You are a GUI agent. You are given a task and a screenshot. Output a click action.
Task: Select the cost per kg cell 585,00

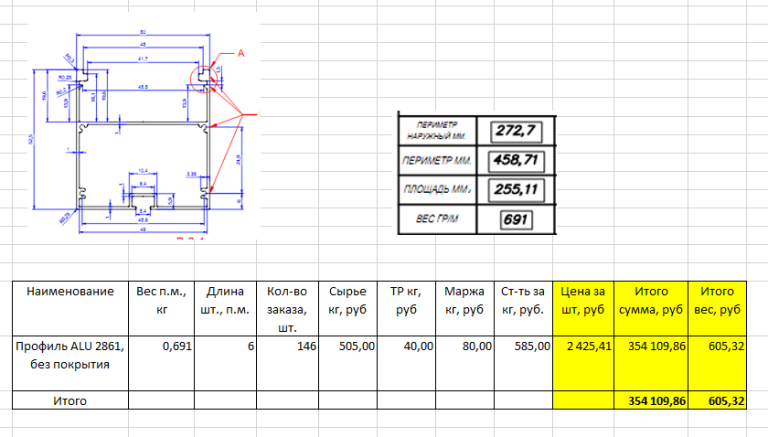pyautogui.click(x=523, y=364)
